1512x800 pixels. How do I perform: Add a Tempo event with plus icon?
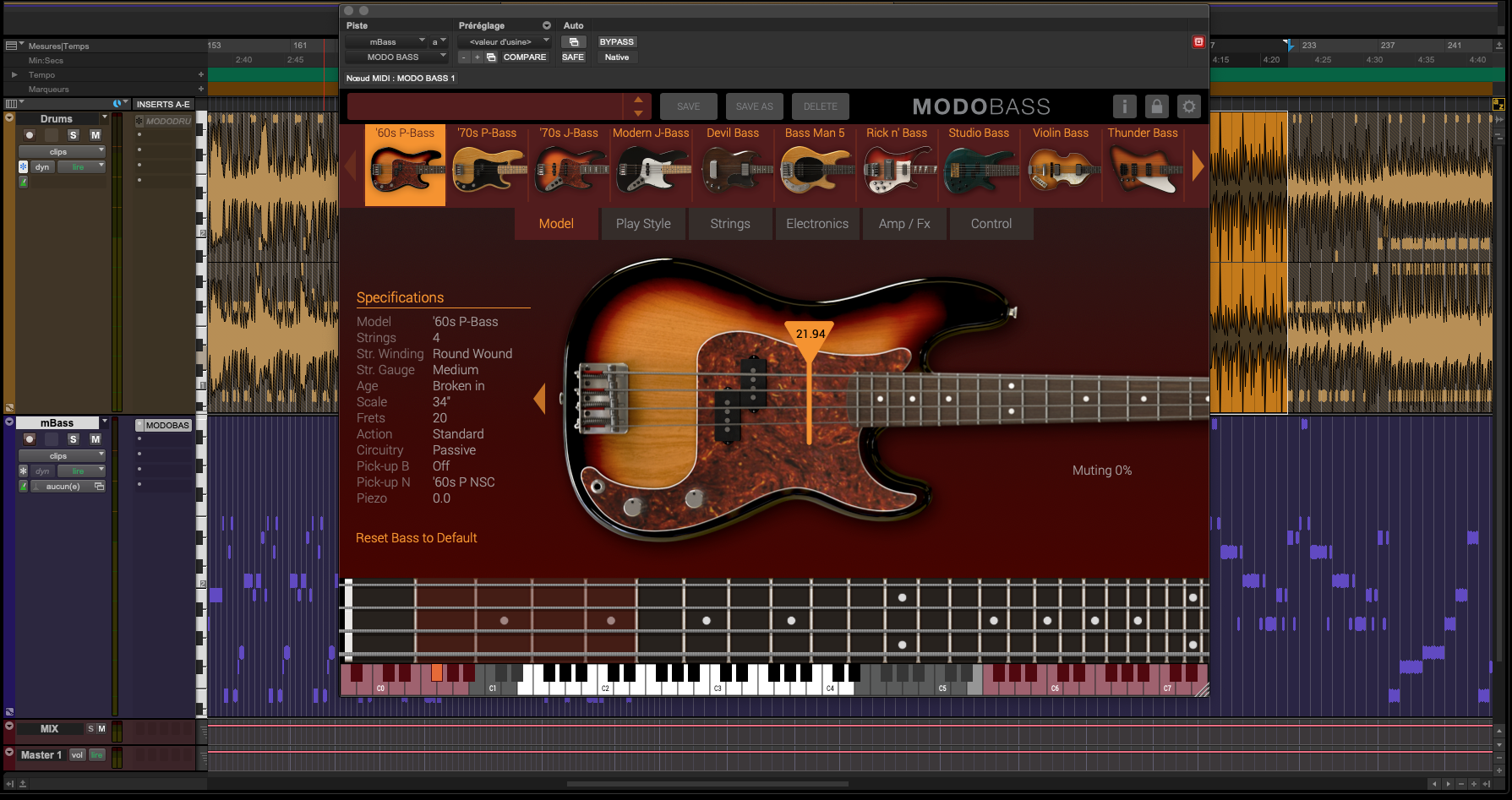(201, 74)
